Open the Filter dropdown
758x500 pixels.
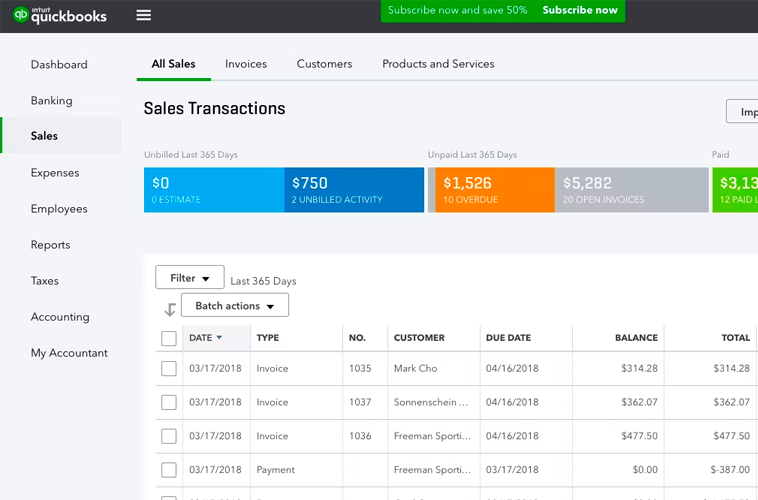(190, 278)
